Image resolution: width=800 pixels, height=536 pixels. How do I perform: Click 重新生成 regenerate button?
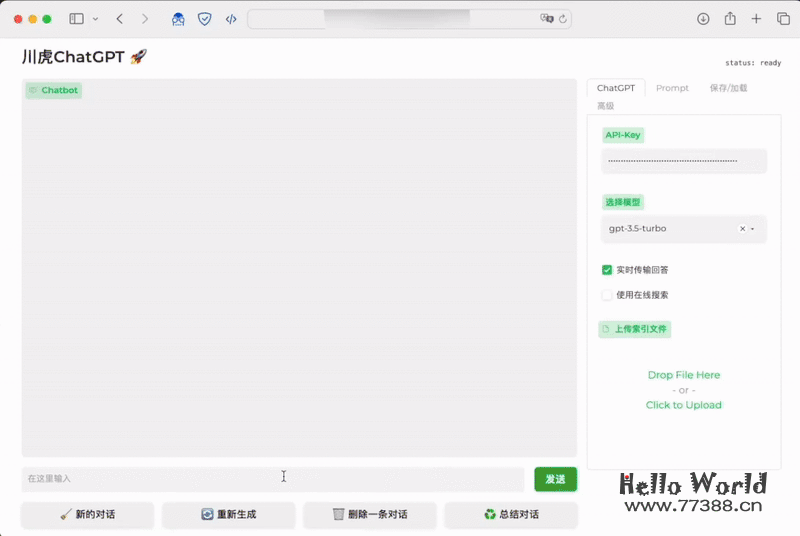pos(229,515)
